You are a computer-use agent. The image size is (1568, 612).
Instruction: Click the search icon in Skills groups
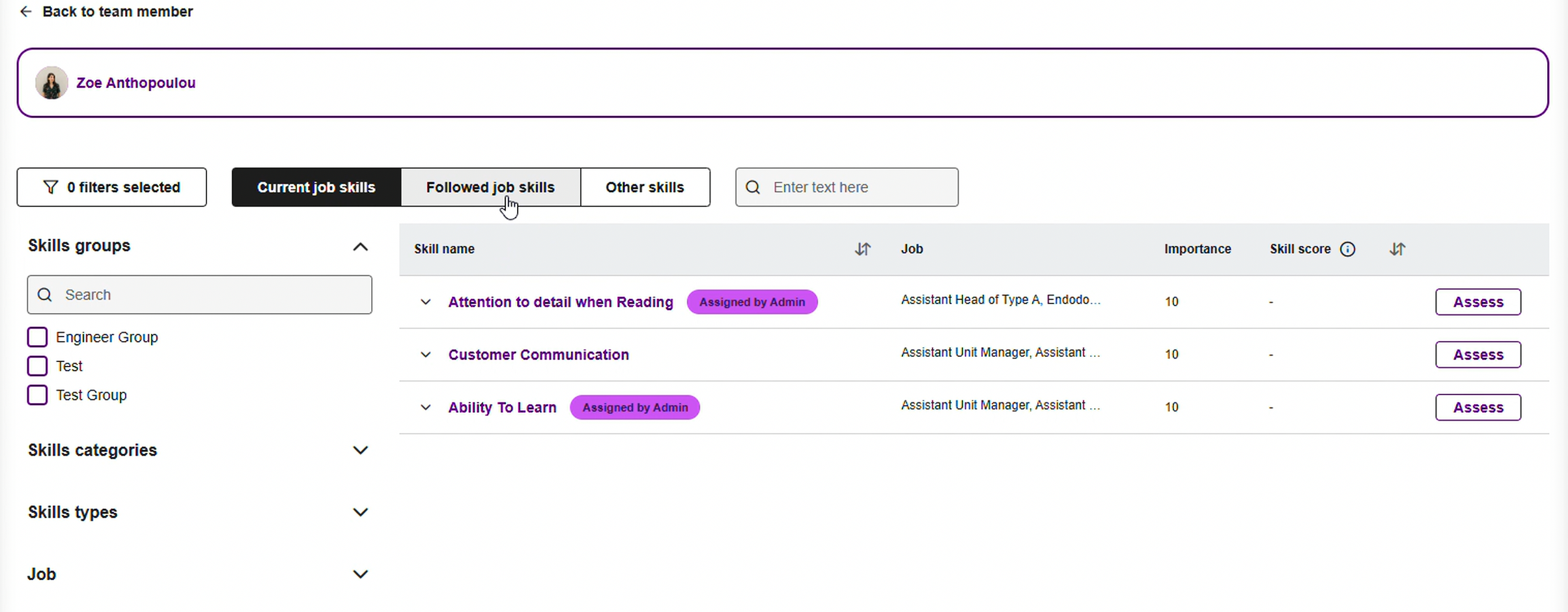click(45, 295)
